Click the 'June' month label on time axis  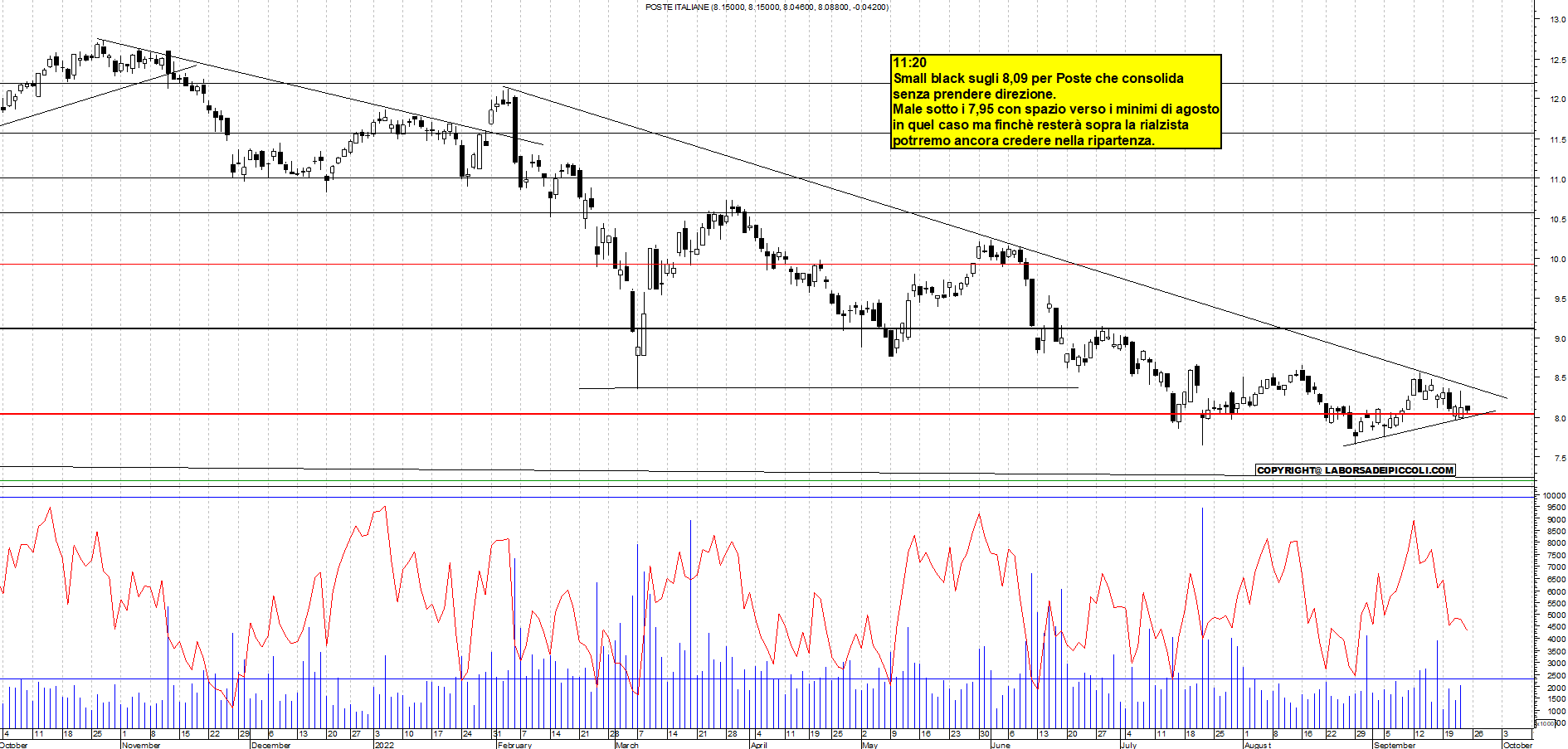(x=1001, y=745)
